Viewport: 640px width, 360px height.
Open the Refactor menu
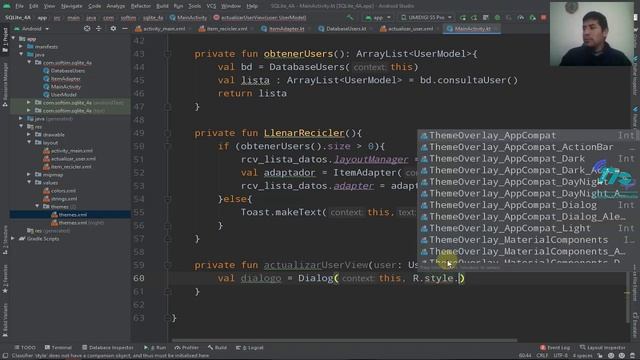(140, 6)
